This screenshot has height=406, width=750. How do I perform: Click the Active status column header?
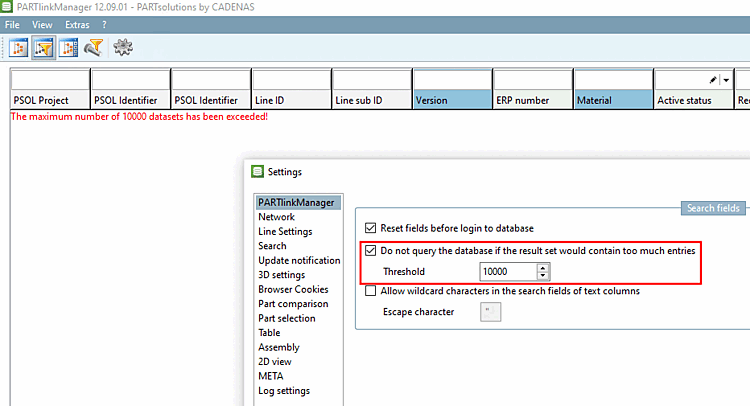tap(694, 100)
